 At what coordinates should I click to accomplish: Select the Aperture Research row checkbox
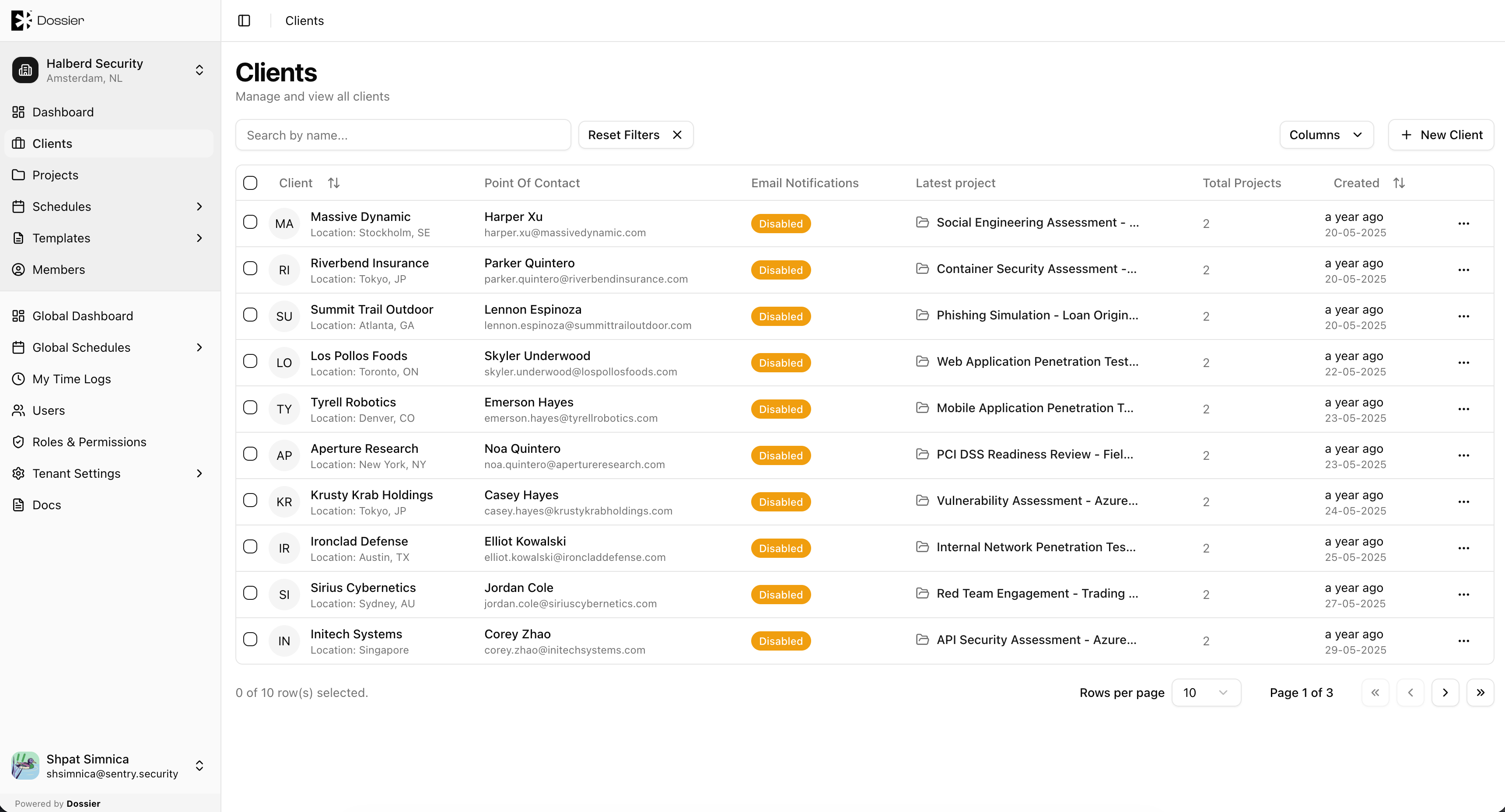click(250, 454)
